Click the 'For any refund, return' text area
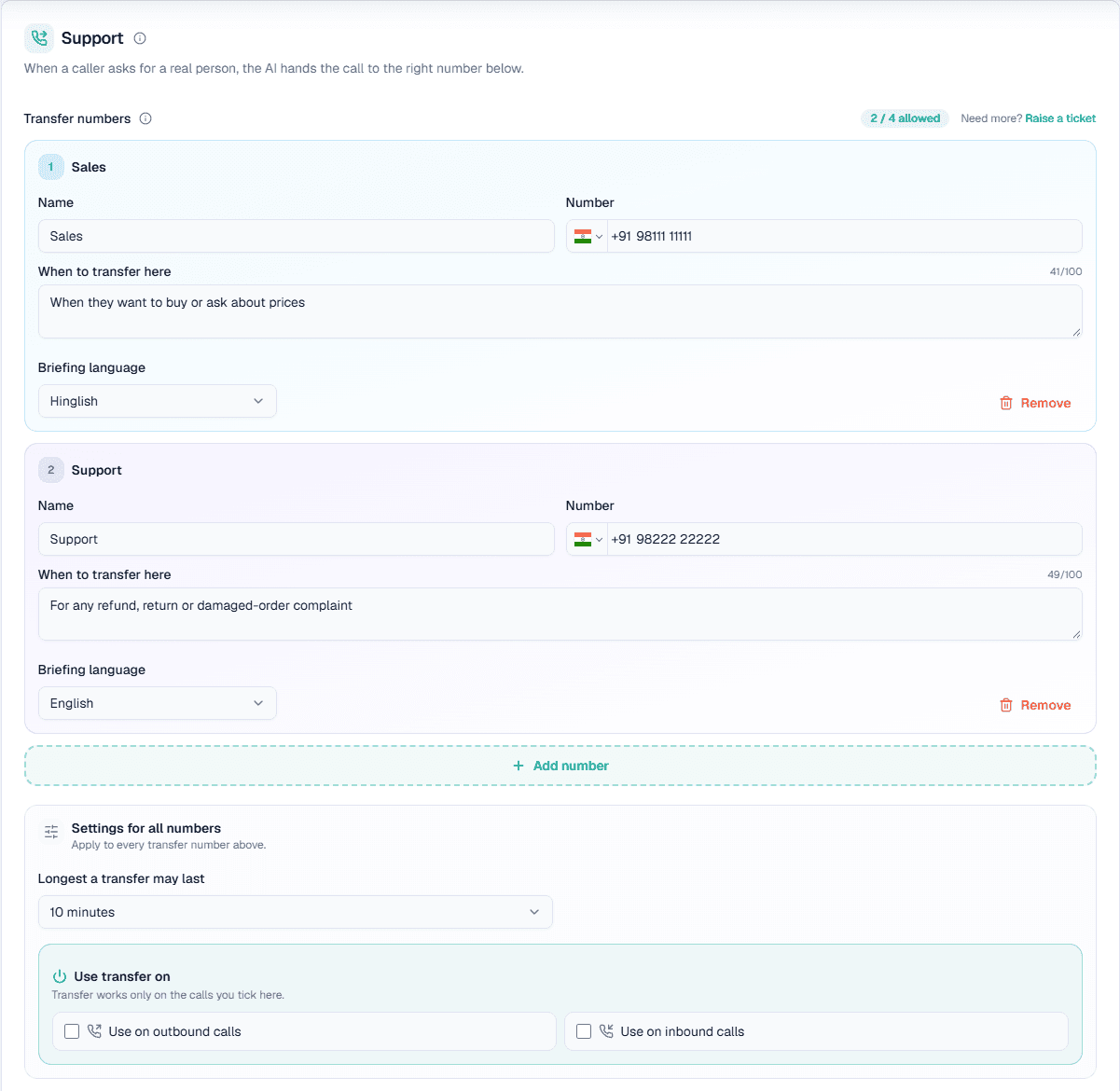 coord(560,614)
